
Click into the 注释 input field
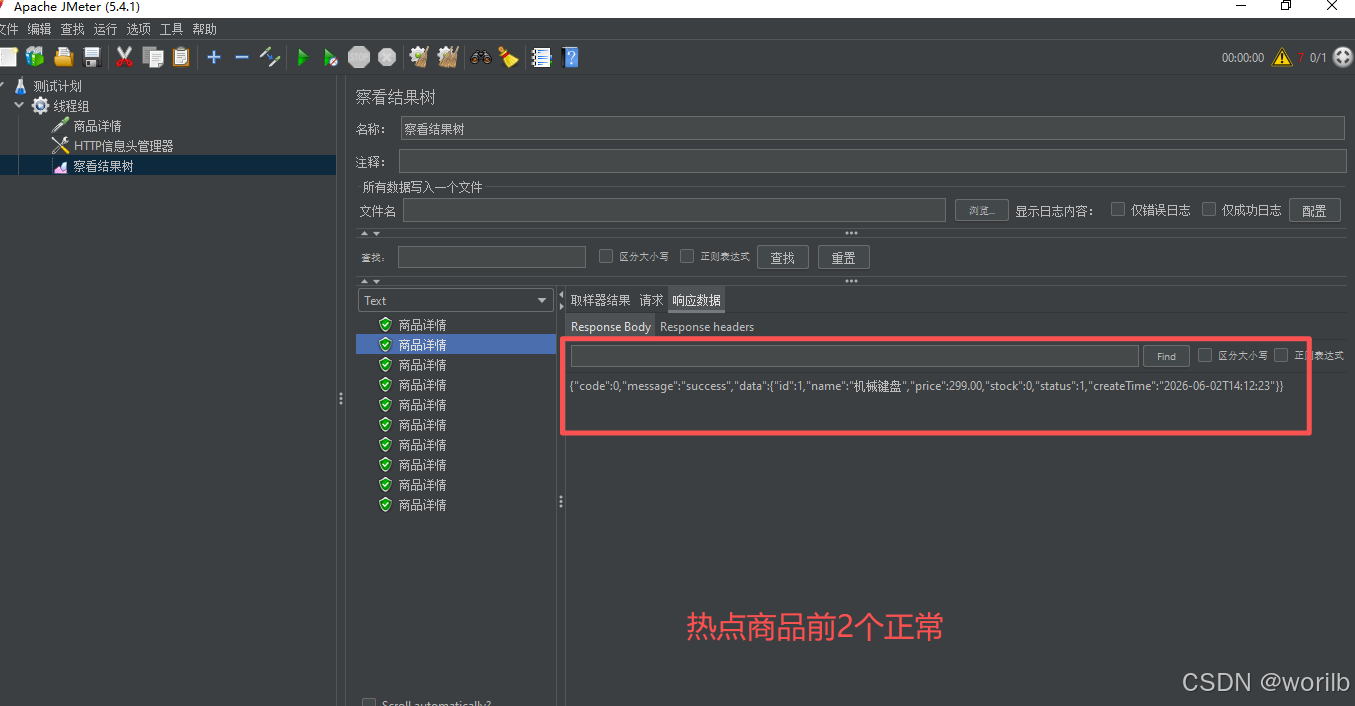point(872,161)
